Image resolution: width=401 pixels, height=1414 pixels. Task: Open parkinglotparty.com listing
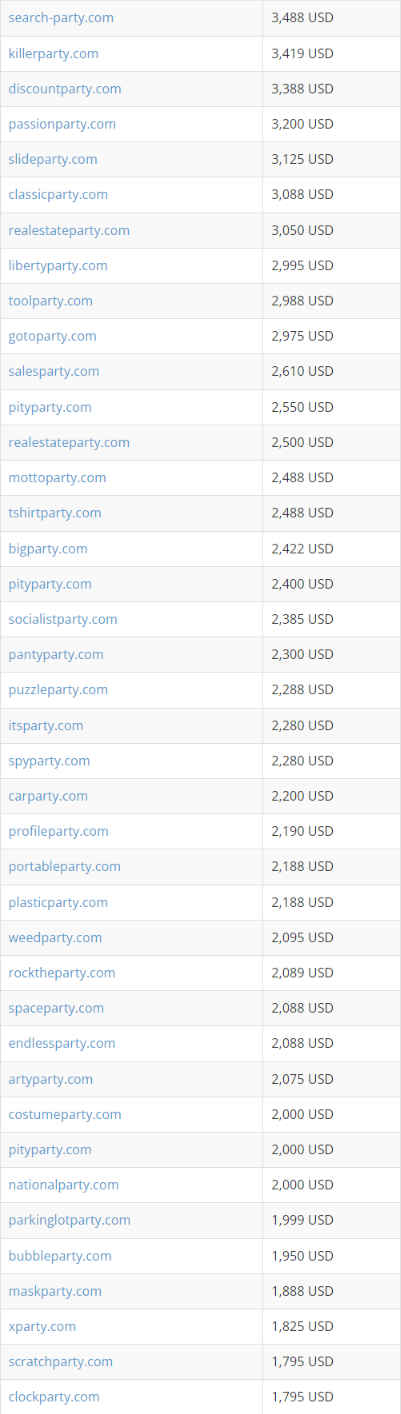coord(69,1220)
